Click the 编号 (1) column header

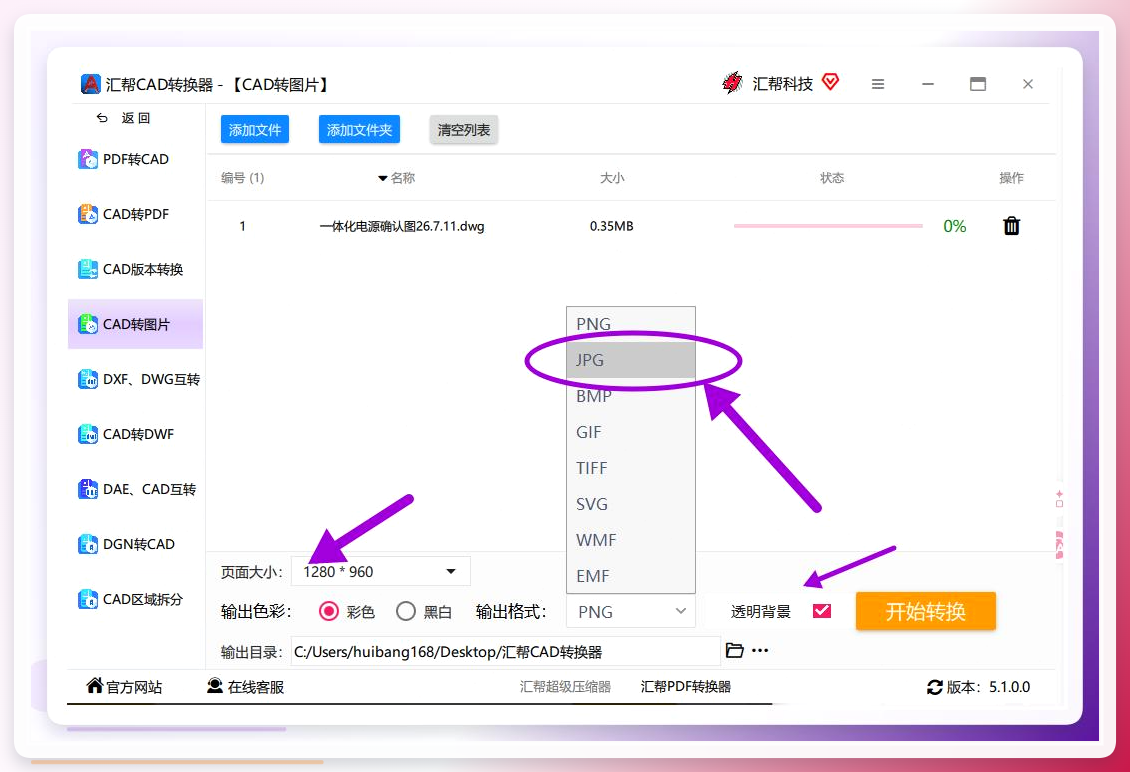(x=242, y=178)
